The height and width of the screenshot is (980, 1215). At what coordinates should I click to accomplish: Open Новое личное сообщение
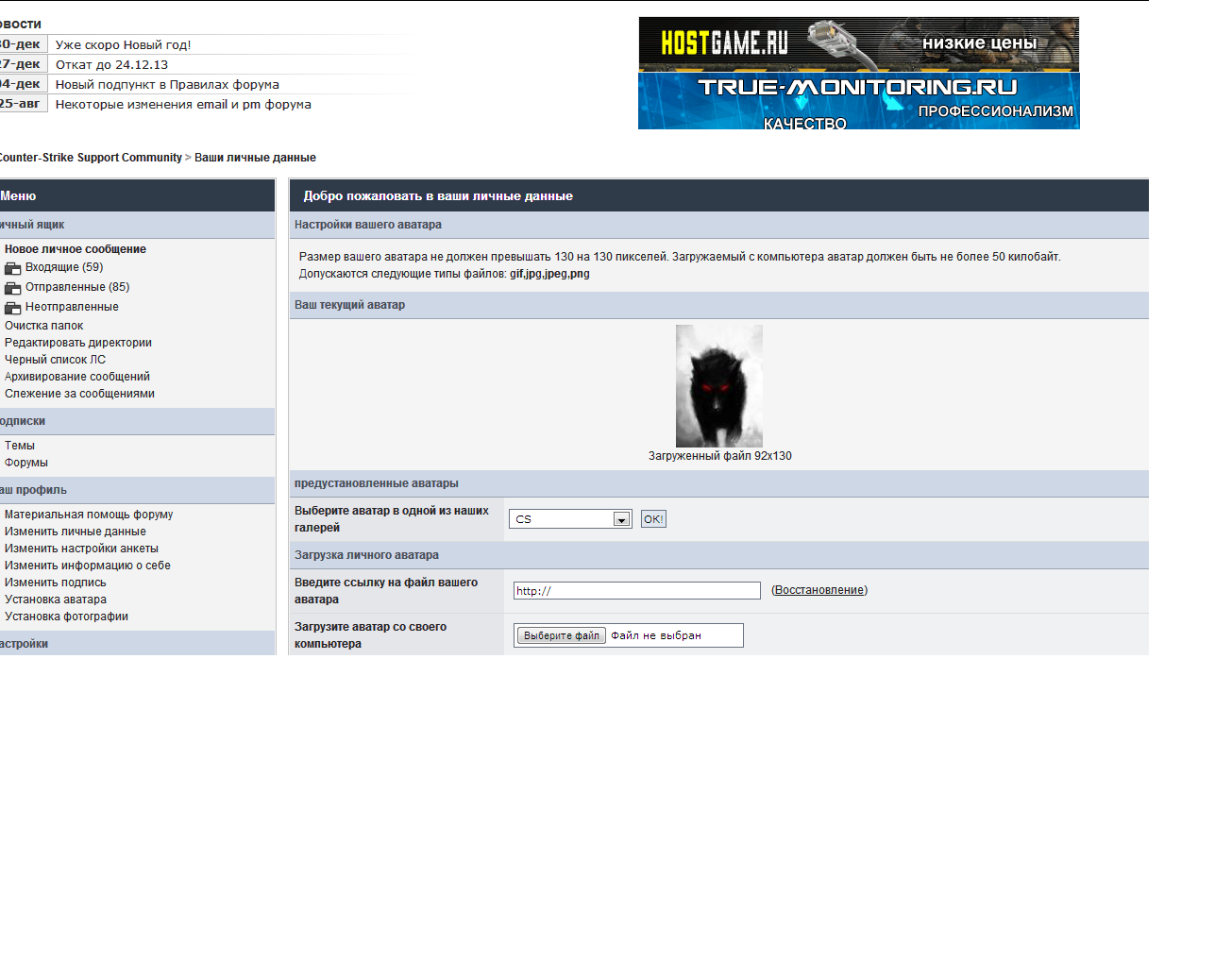click(x=76, y=249)
